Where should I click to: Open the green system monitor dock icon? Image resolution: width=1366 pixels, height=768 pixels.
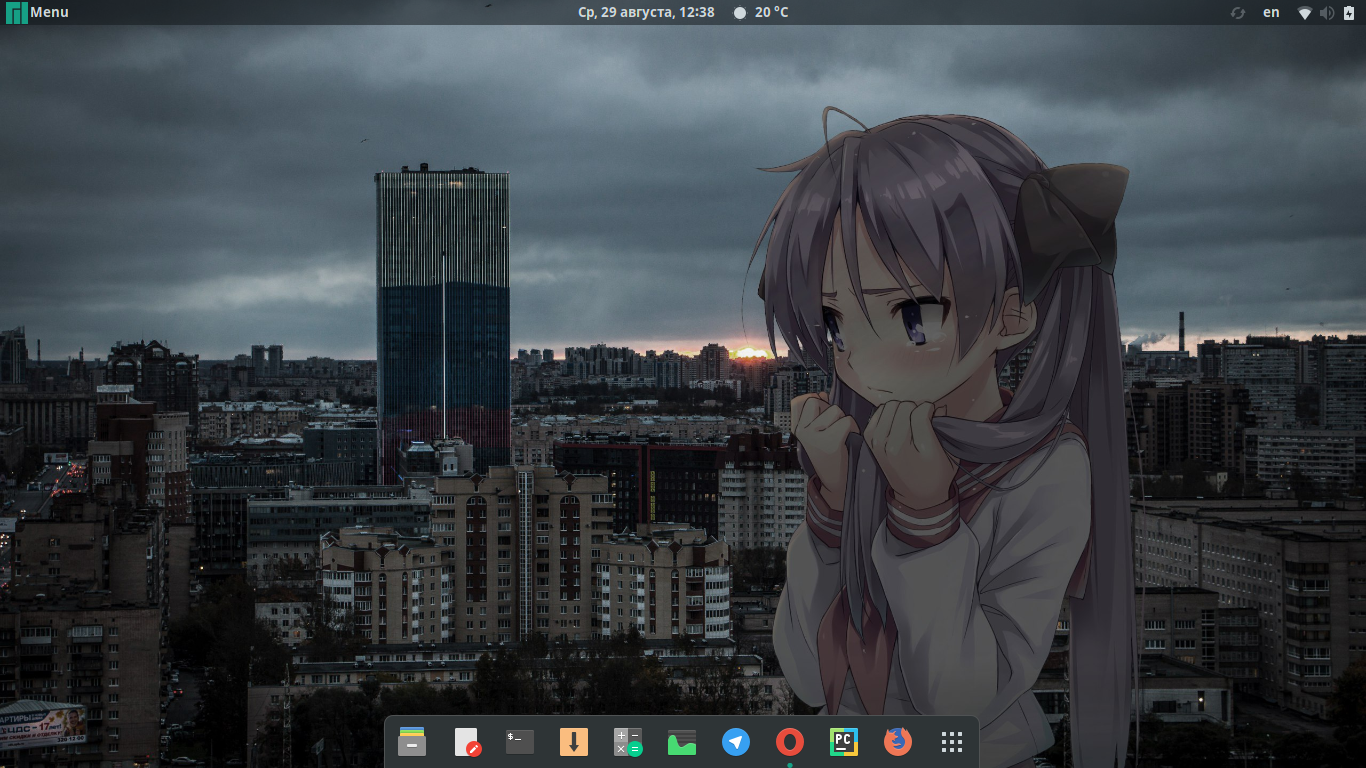[x=682, y=741]
